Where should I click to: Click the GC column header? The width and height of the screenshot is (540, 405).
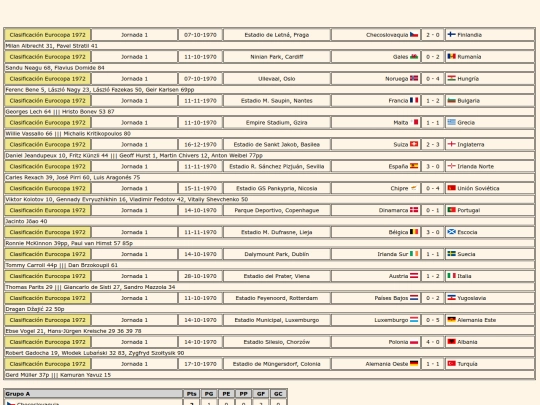[x=278, y=394]
